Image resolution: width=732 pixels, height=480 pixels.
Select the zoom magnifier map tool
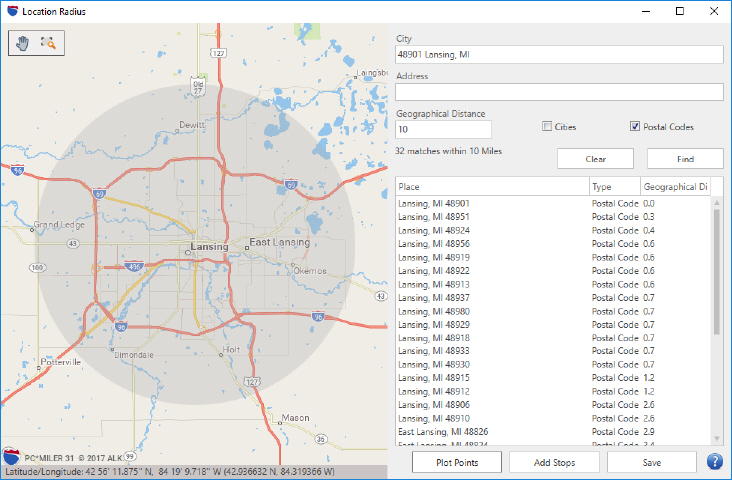[x=48, y=42]
